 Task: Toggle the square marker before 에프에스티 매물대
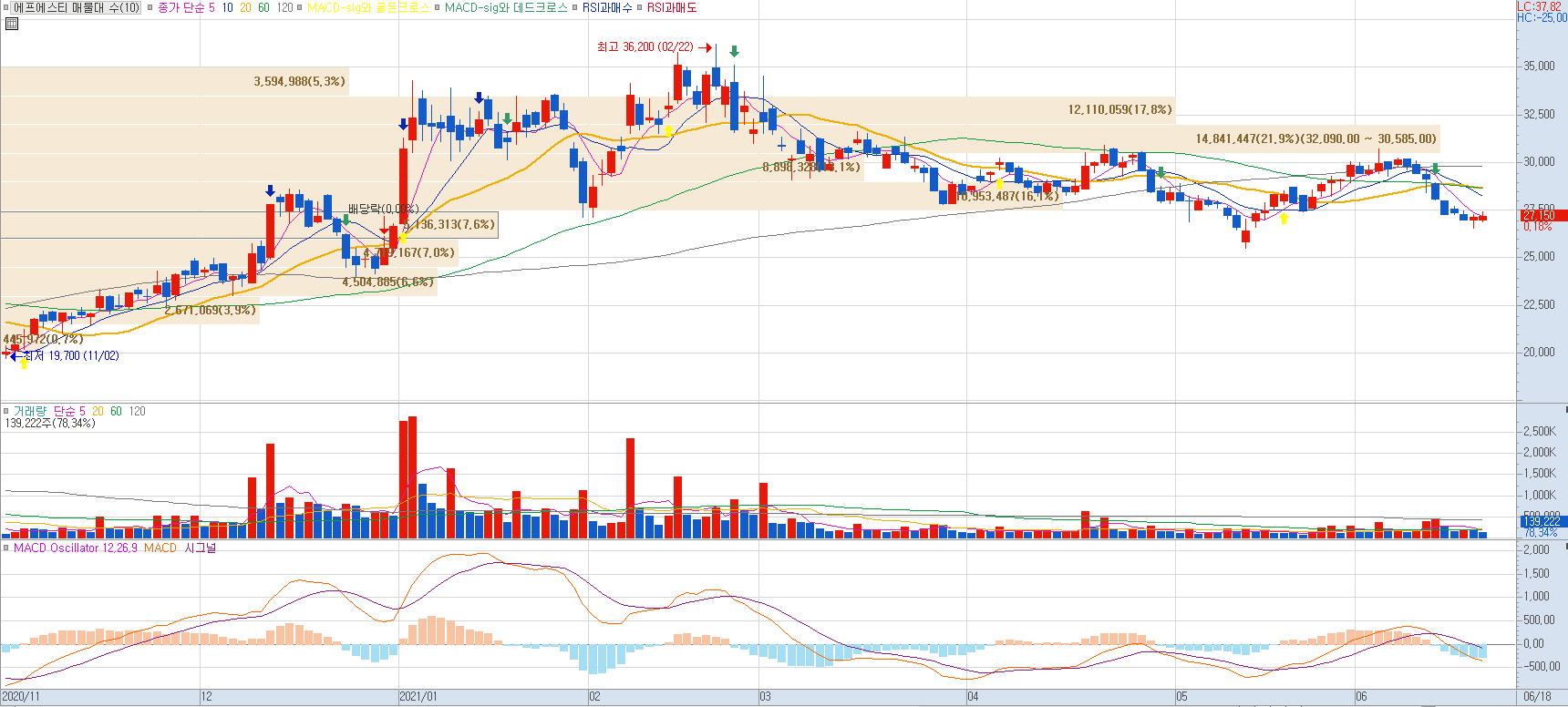click(5, 7)
